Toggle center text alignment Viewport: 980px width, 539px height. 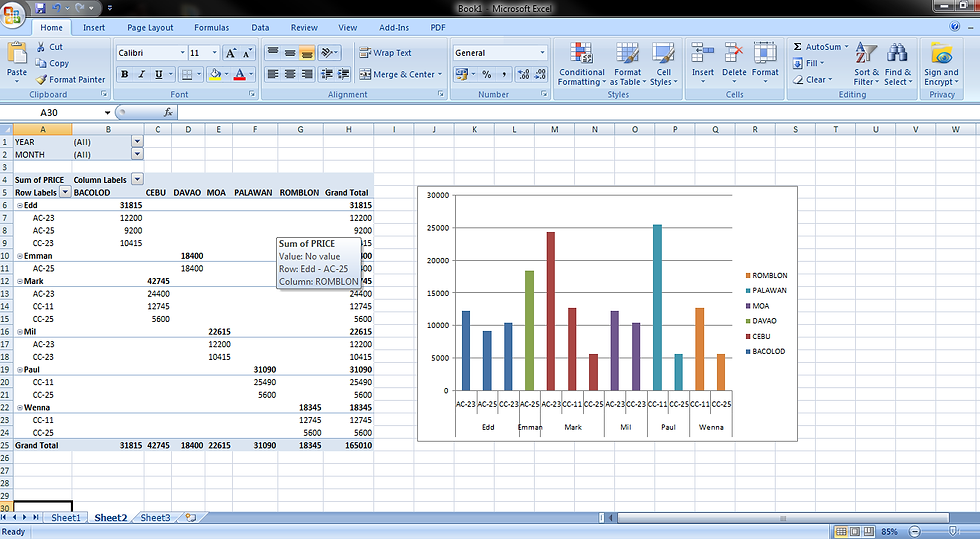click(x=289, y=74)
